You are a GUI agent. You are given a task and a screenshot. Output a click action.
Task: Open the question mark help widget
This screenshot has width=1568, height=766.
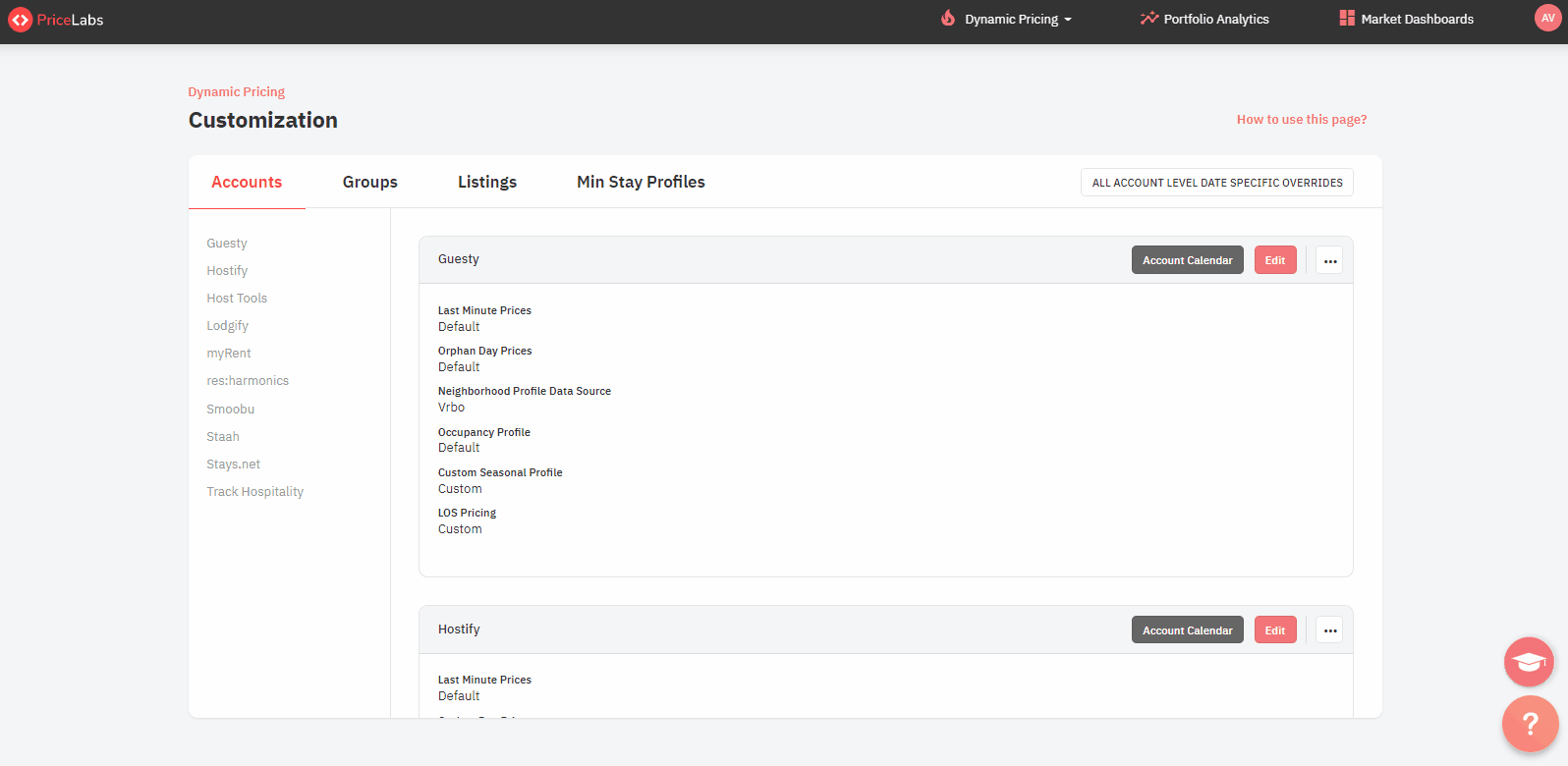click(x=1530, y=724)
